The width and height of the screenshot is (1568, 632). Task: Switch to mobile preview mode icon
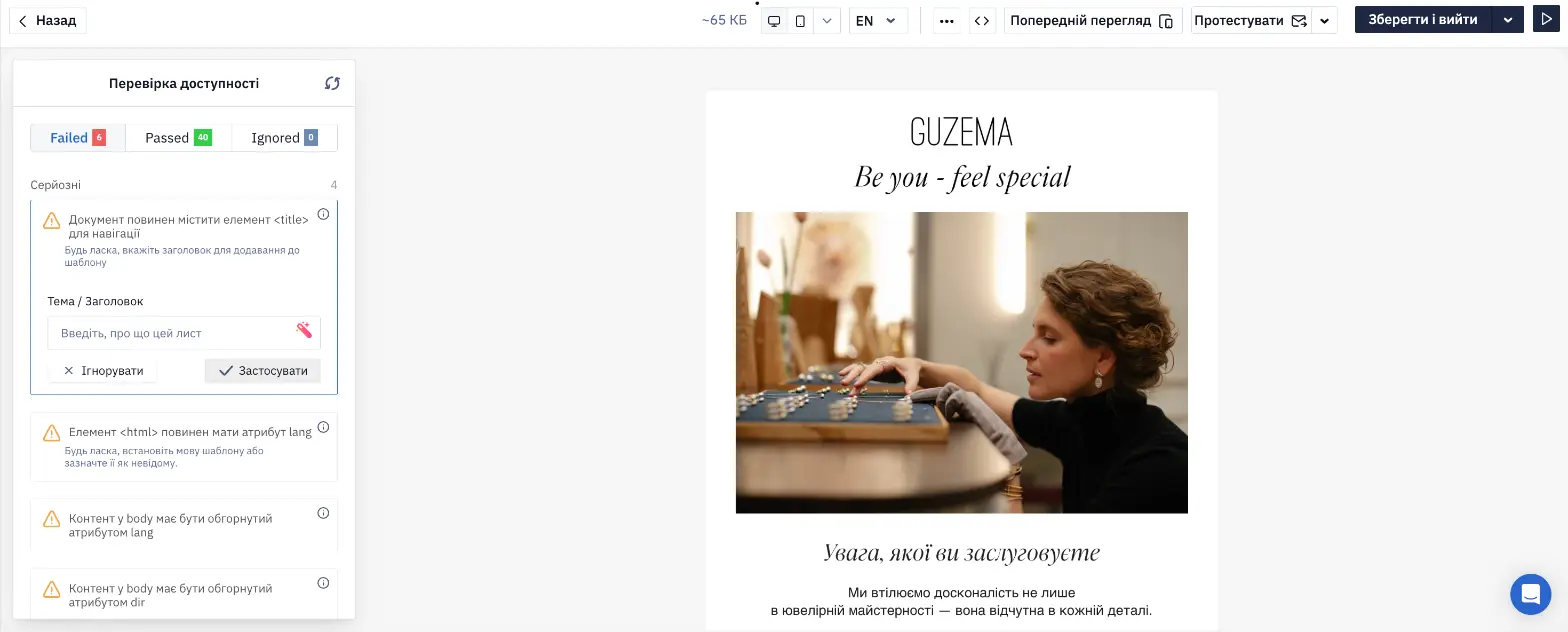800,21
